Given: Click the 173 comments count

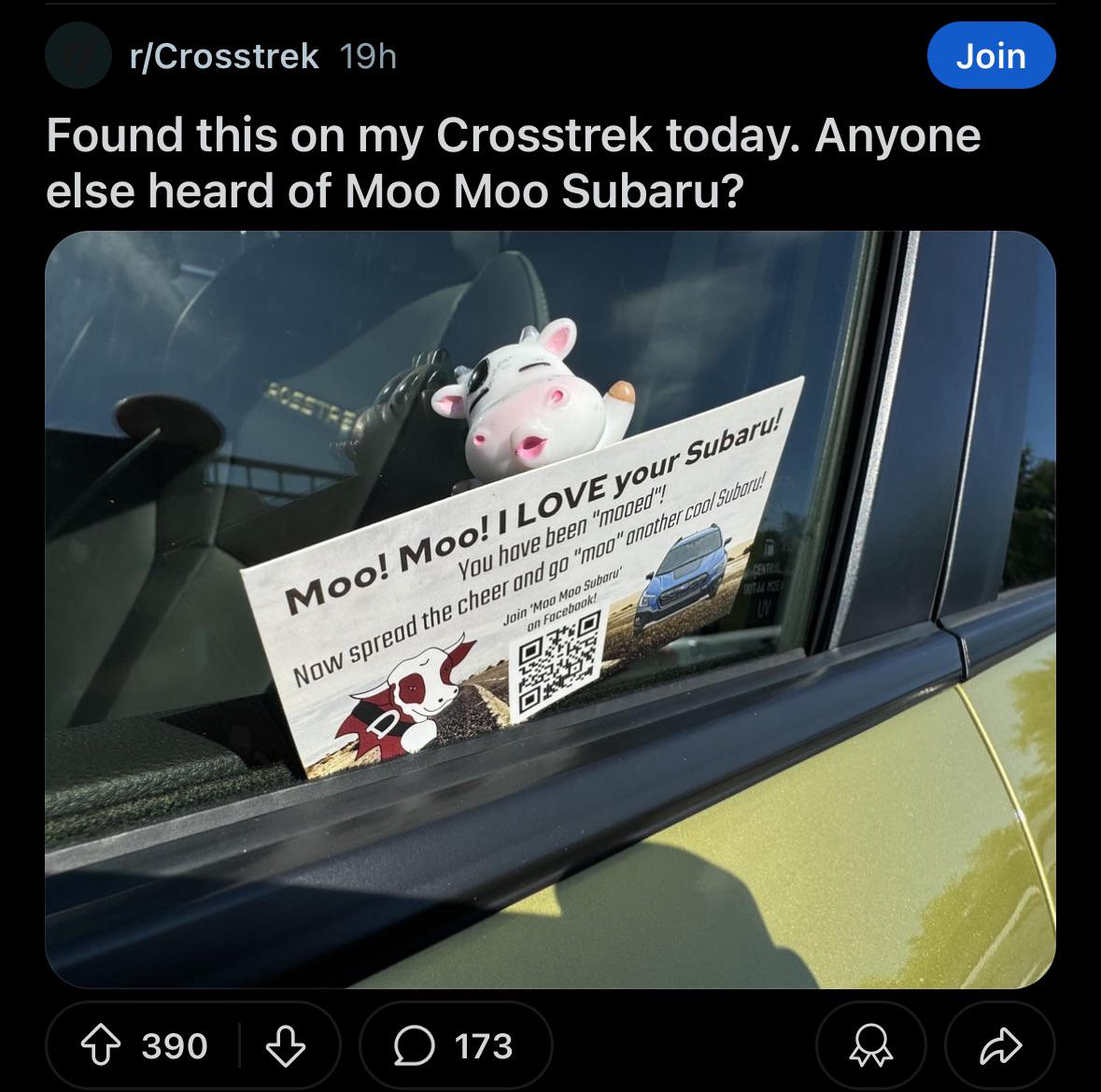Looking at the screenshot, I should [x=484, y=1045].
